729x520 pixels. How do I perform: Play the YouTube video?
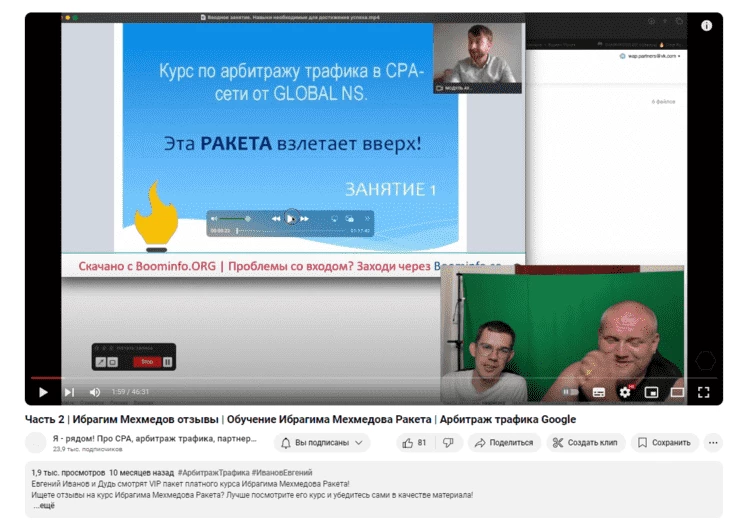tap(43, 392)
